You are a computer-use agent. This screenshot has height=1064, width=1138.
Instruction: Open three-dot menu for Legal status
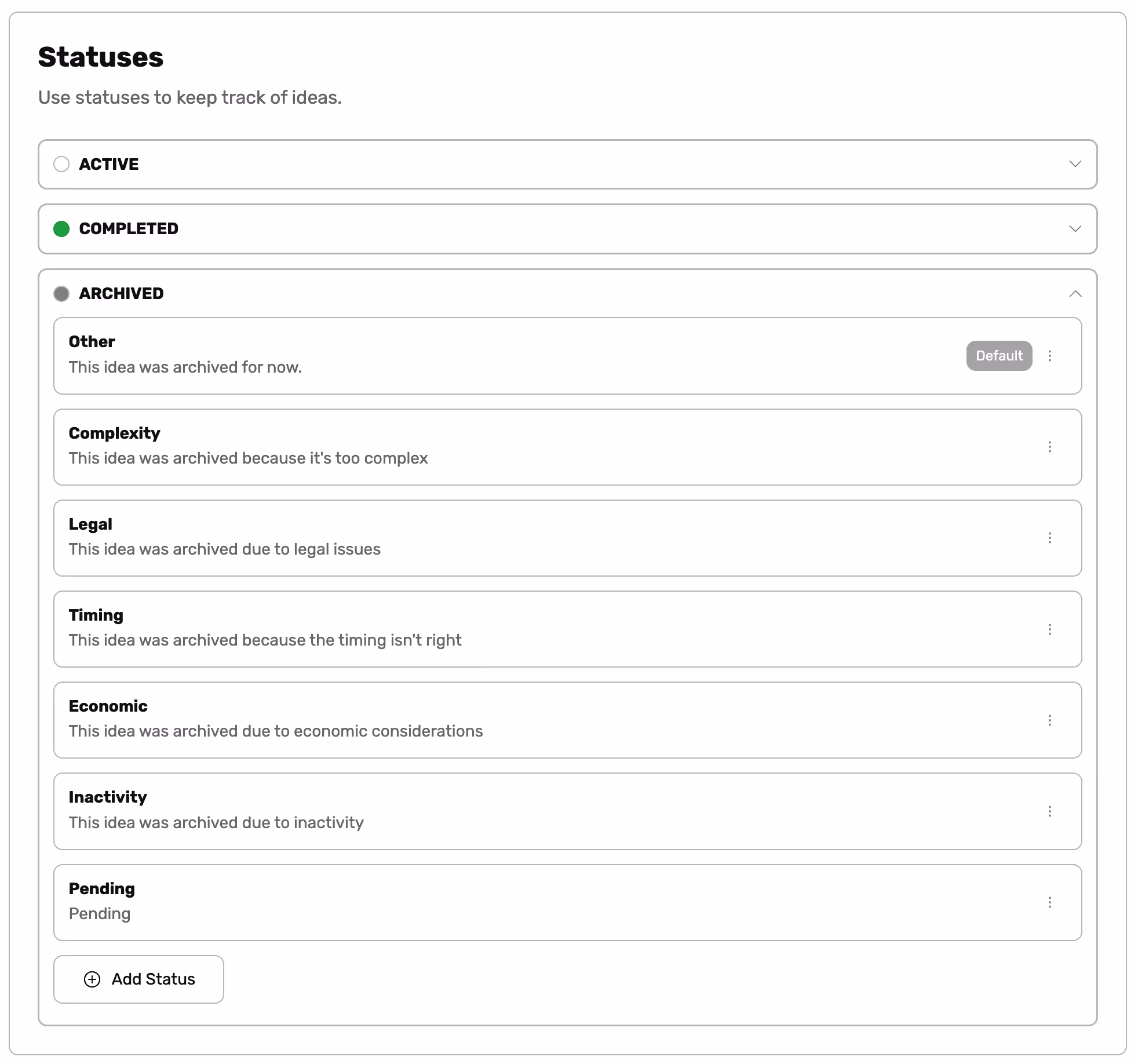[1049, 538]
